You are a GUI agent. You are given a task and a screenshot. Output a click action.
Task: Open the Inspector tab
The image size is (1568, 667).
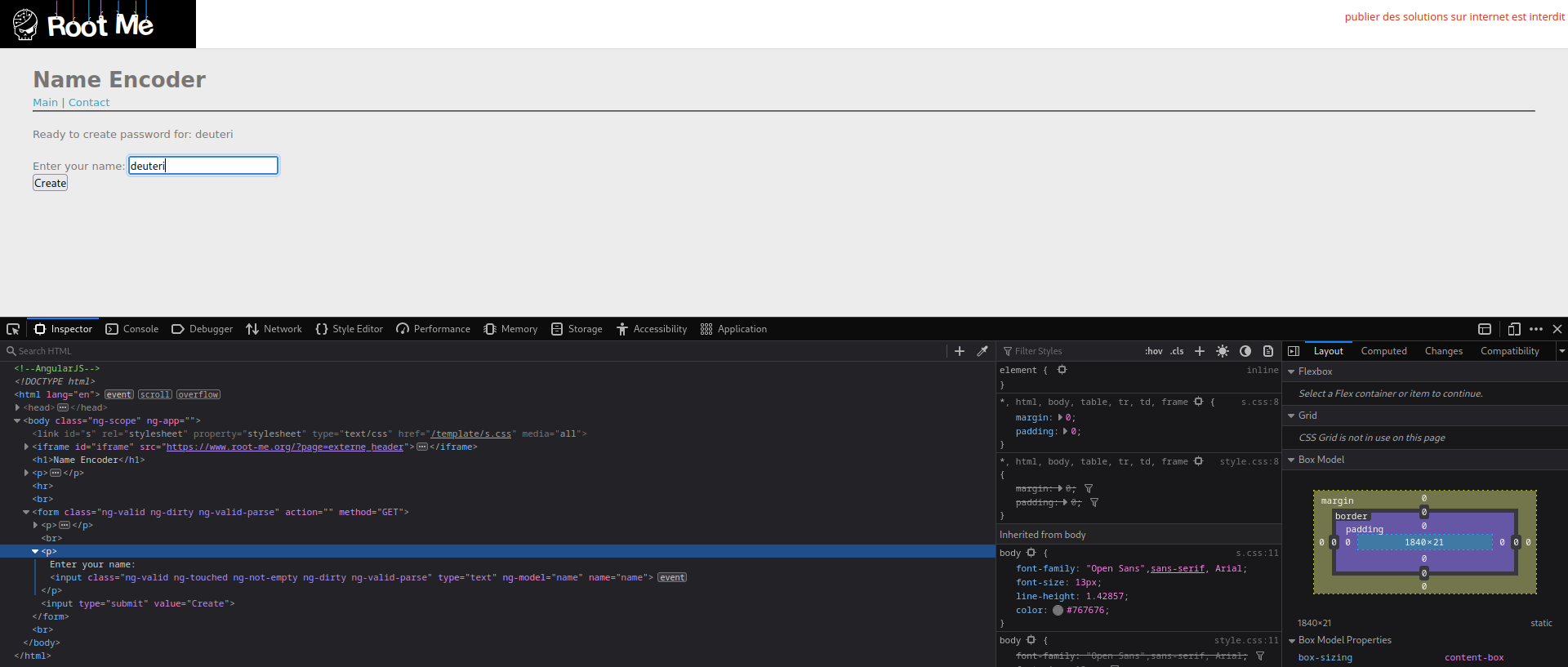[x=63, y=329]
